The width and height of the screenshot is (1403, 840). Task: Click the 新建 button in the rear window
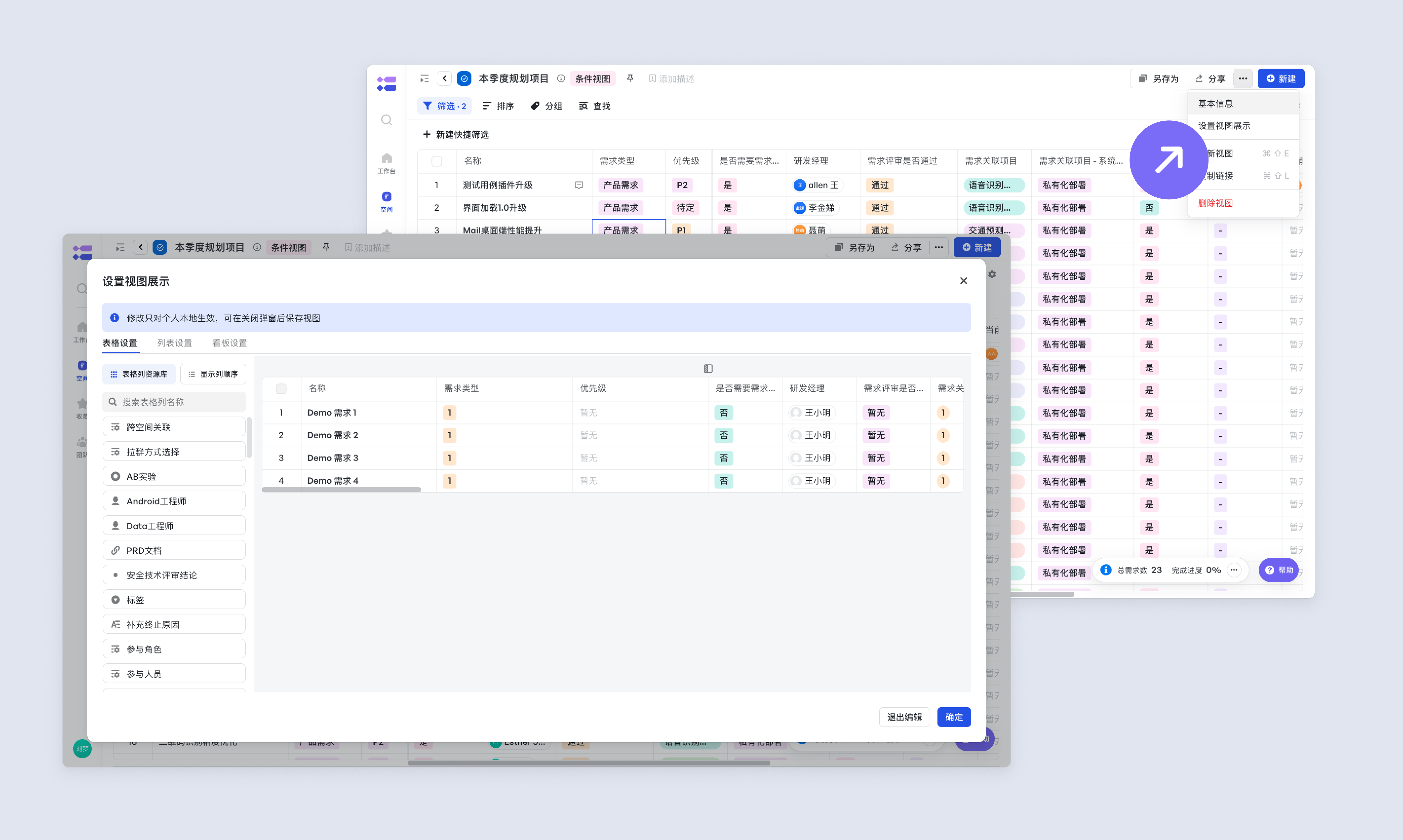1281,79
